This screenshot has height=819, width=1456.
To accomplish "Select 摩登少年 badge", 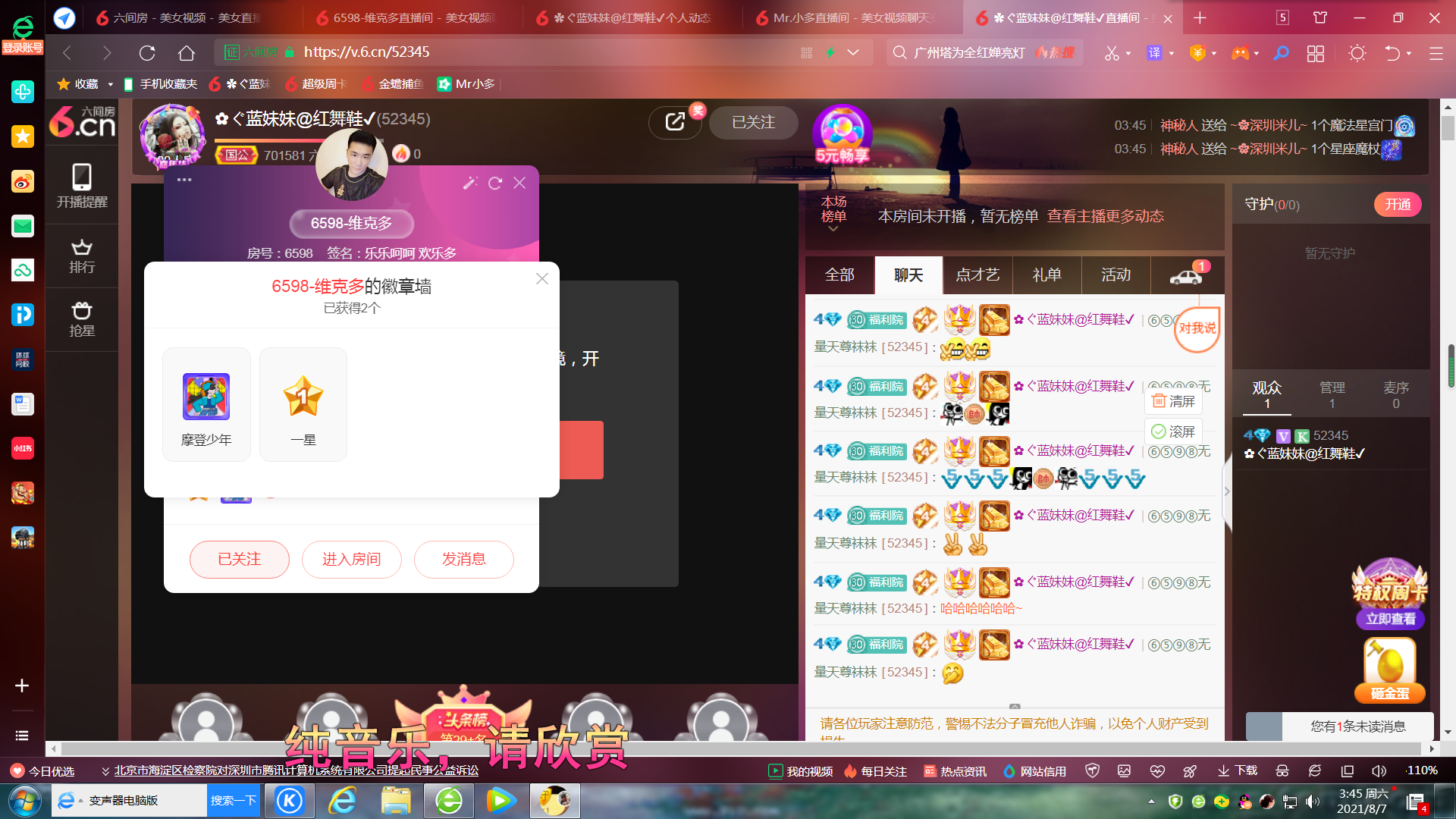I will coord(206,404).
